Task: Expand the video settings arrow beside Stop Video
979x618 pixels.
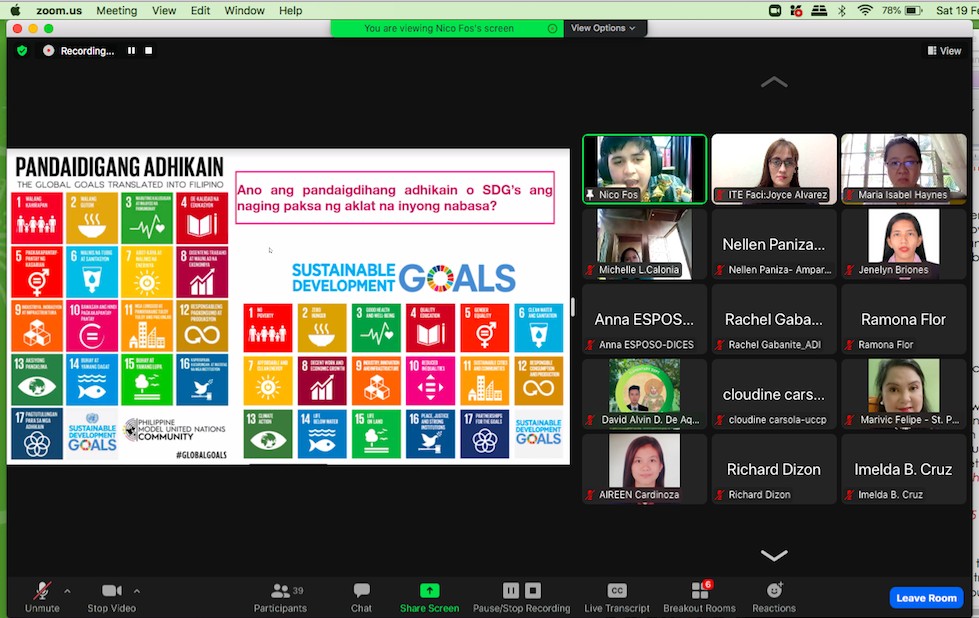Action: pos(137,591)
